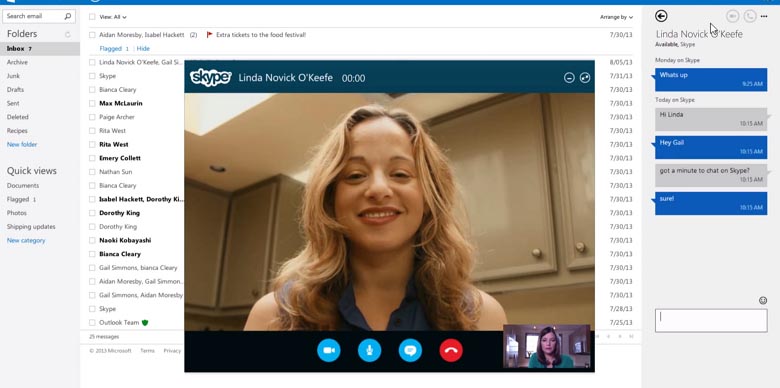
Task: Open the Terms footer link
Action: click(x=147, y=351)
